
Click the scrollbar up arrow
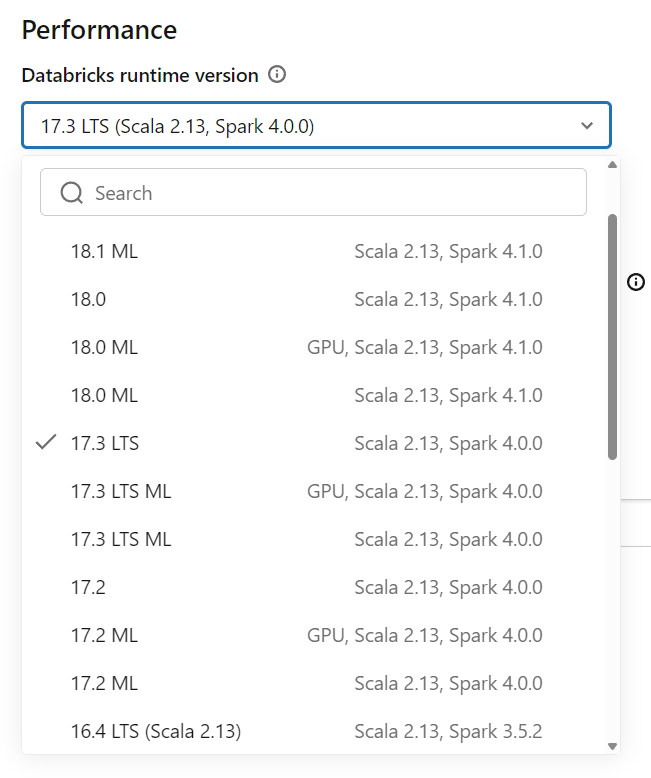(613, 165)
